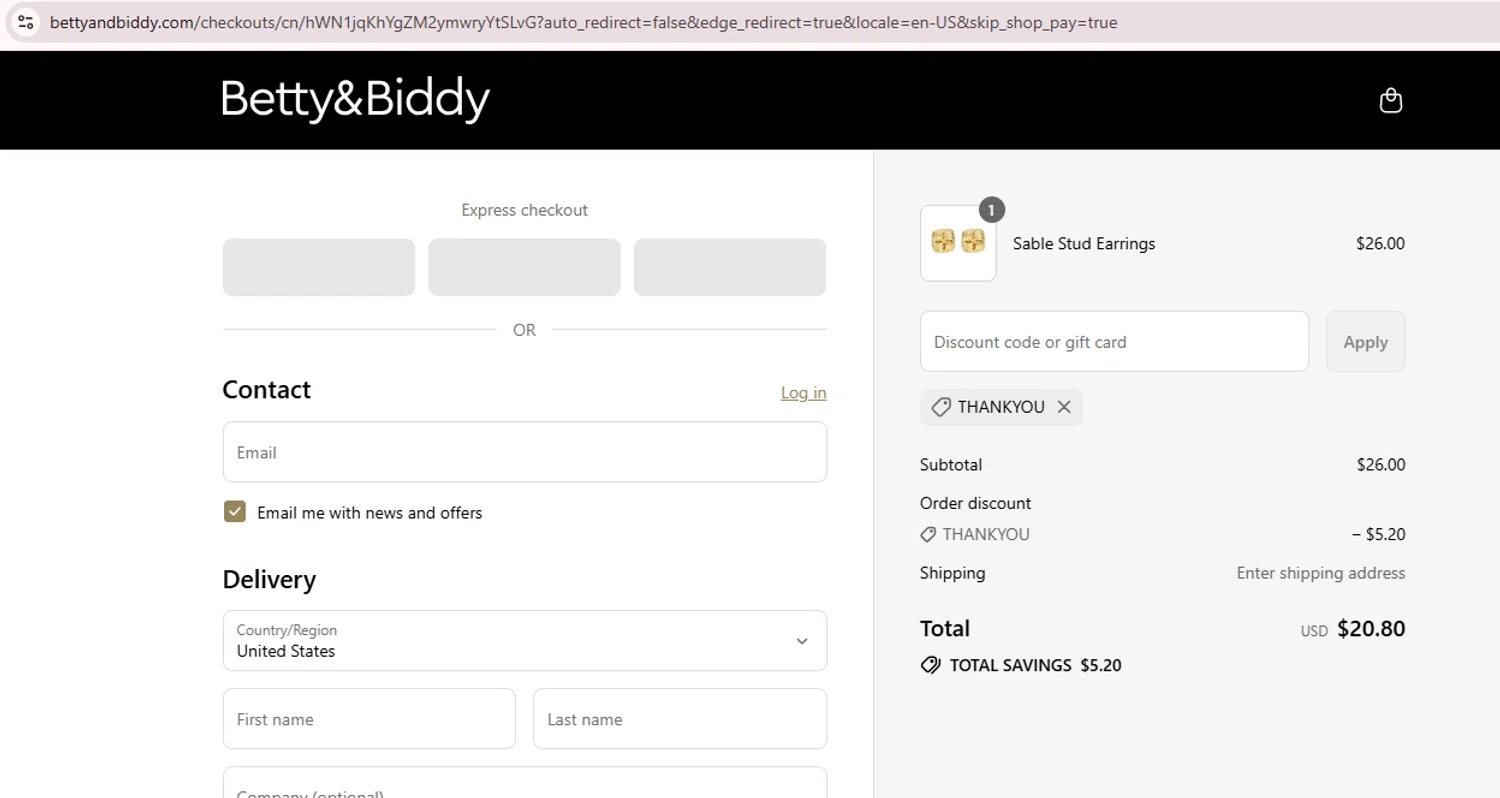Open the shopping bag cart icon
The height and width of the screenshot is (798, 1500).
coord(1391,101)
